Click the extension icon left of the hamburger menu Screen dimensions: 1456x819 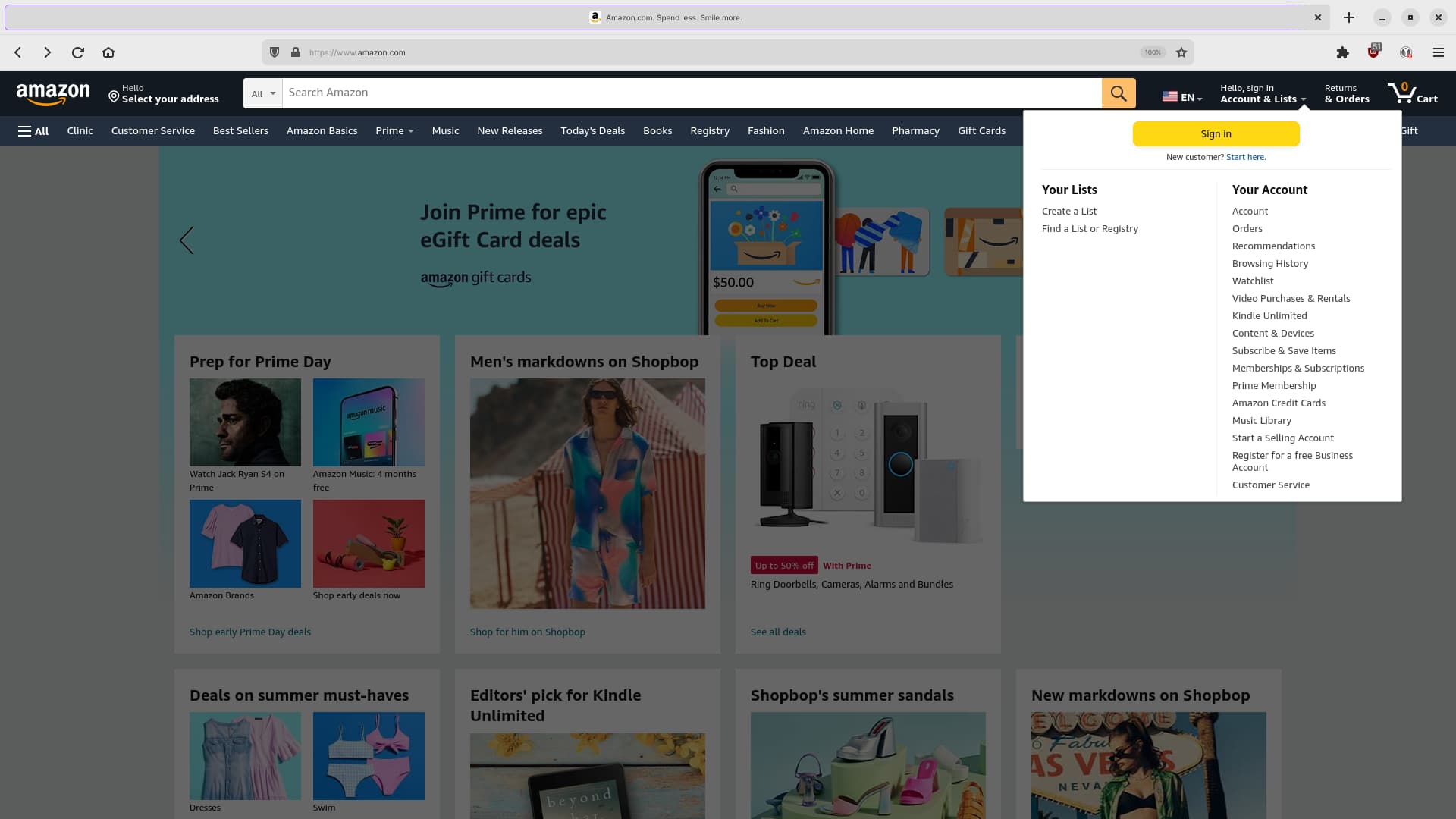click(x=1406, y=52)
